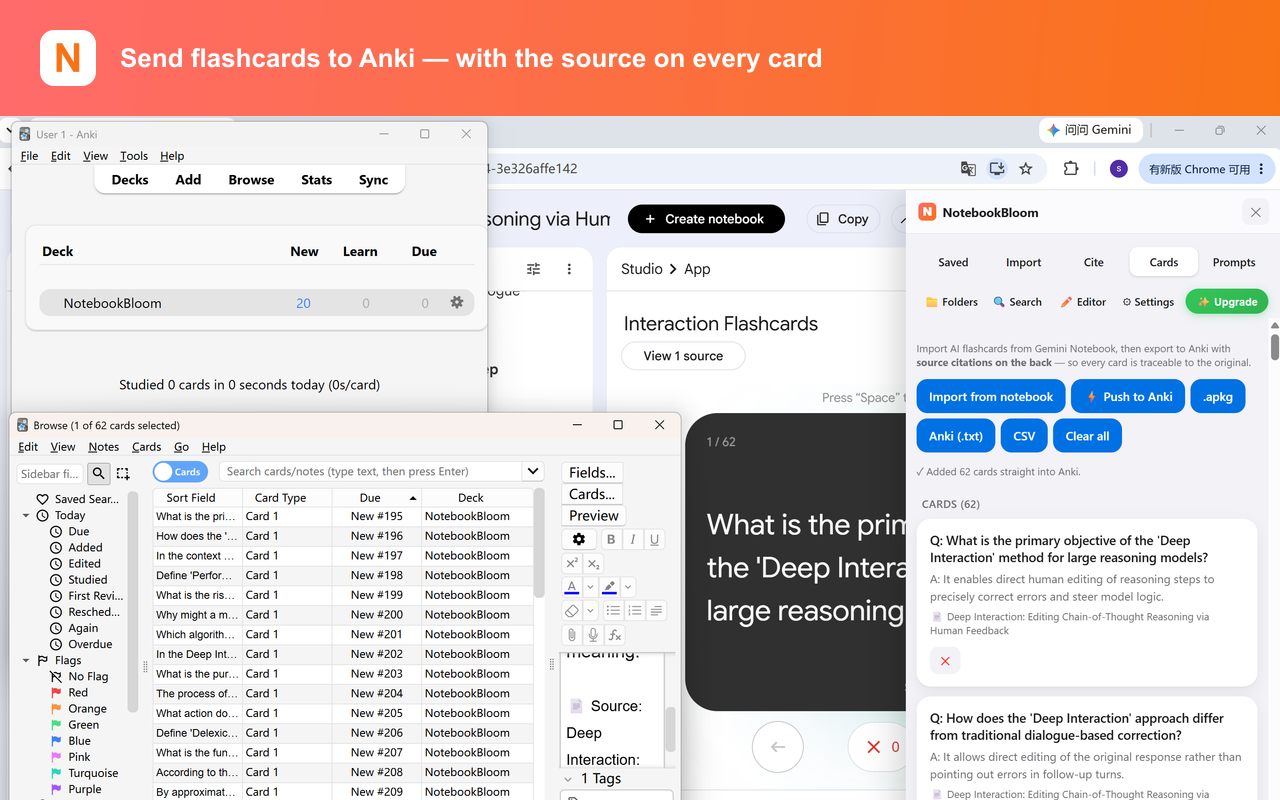
Task: Open the Tools menu in Anki main window
Action: (134, 156)
